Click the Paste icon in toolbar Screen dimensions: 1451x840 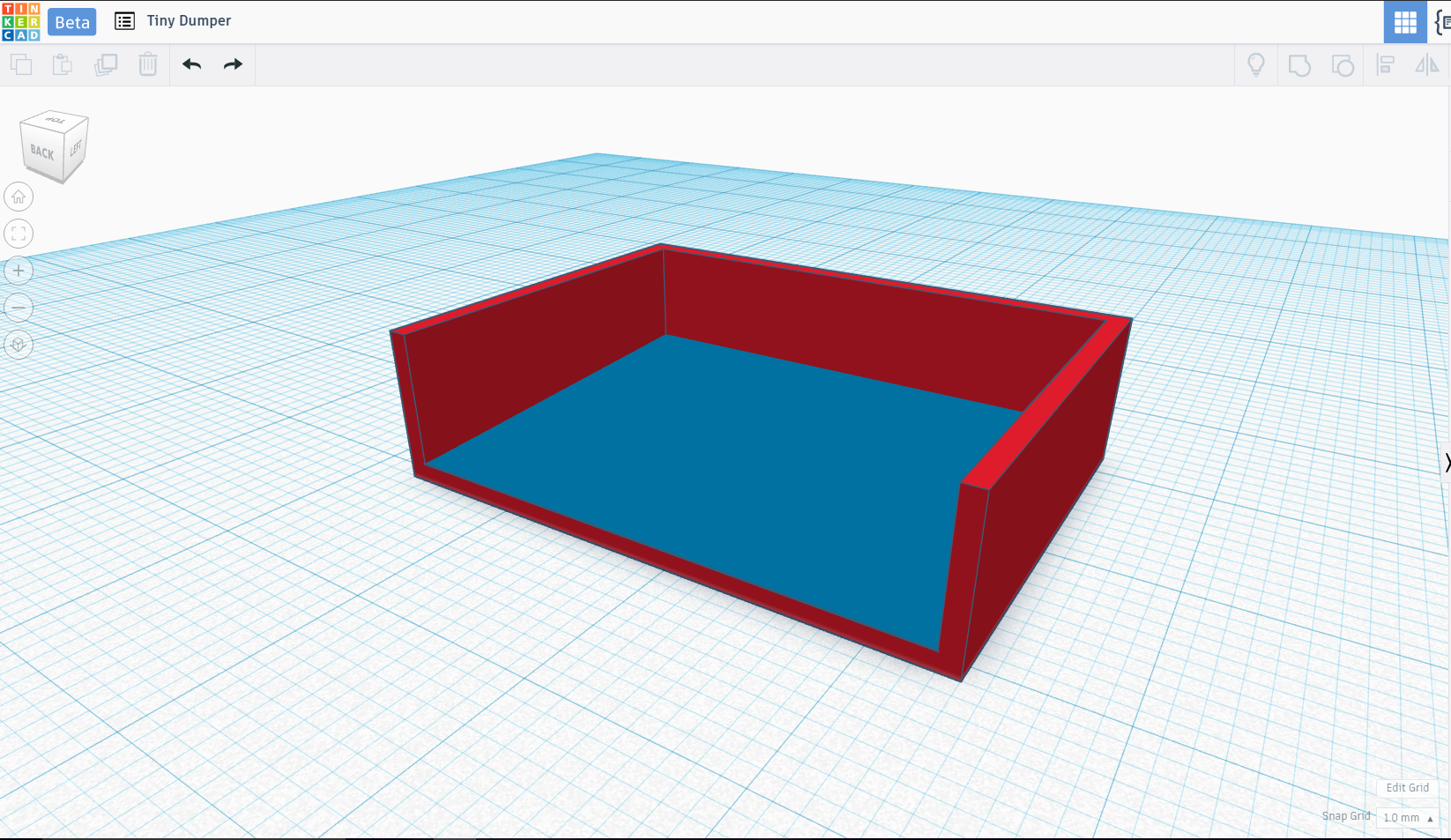(63, 64)
